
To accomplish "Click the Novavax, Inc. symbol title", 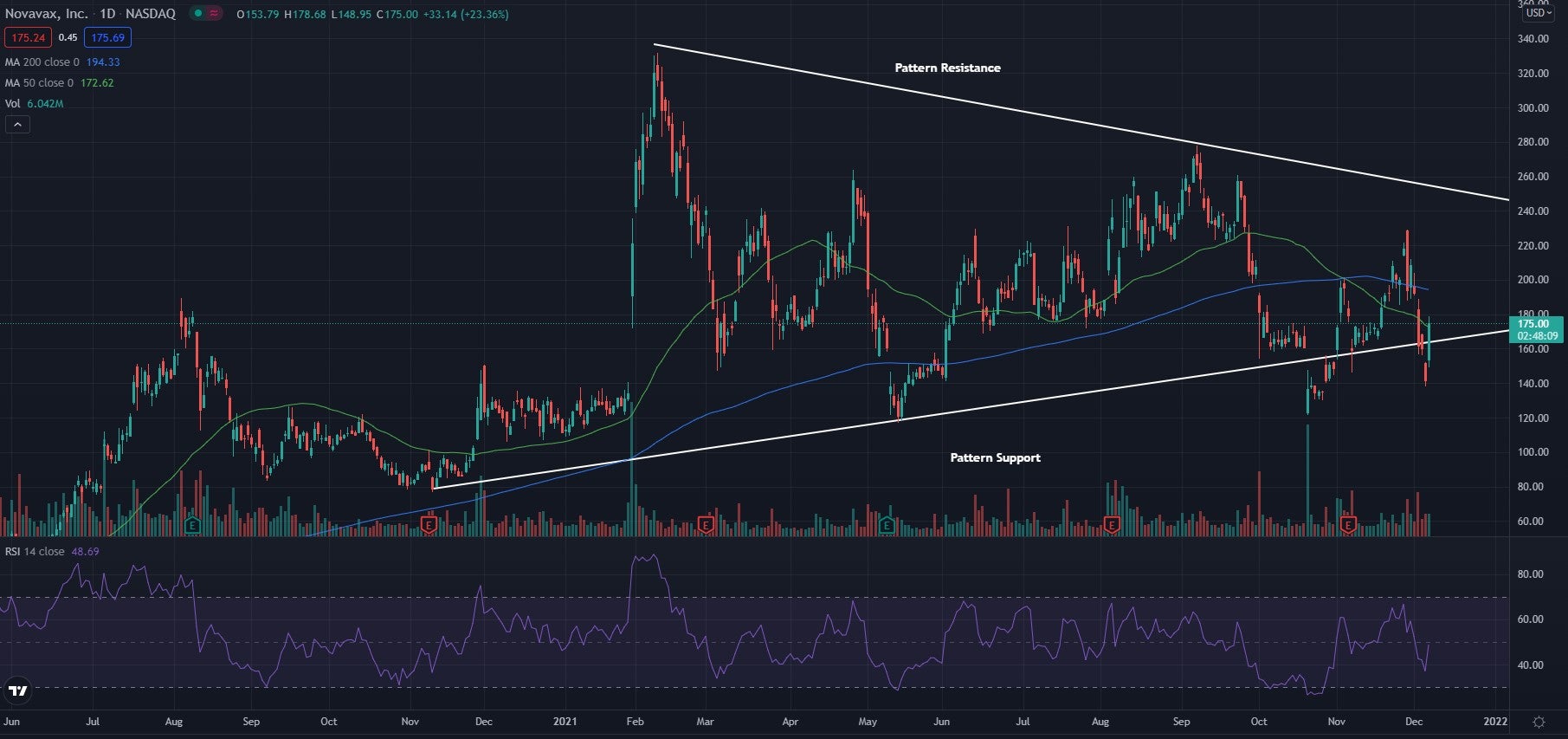I will (47, 14).
